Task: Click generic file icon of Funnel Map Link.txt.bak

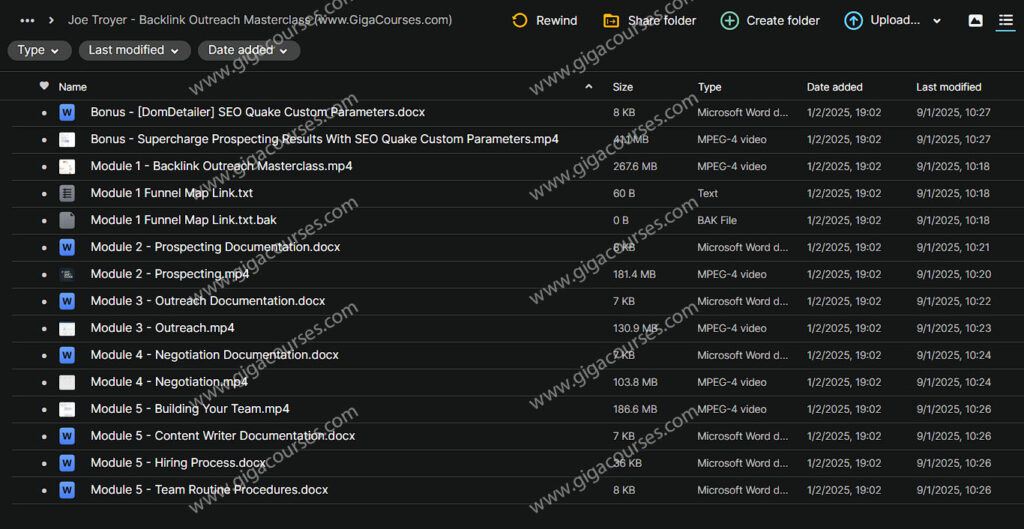Action: [67, 220]
